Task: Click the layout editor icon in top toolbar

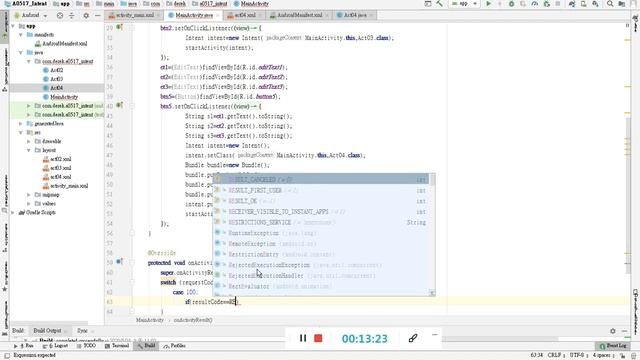Action: coord(427,4)
